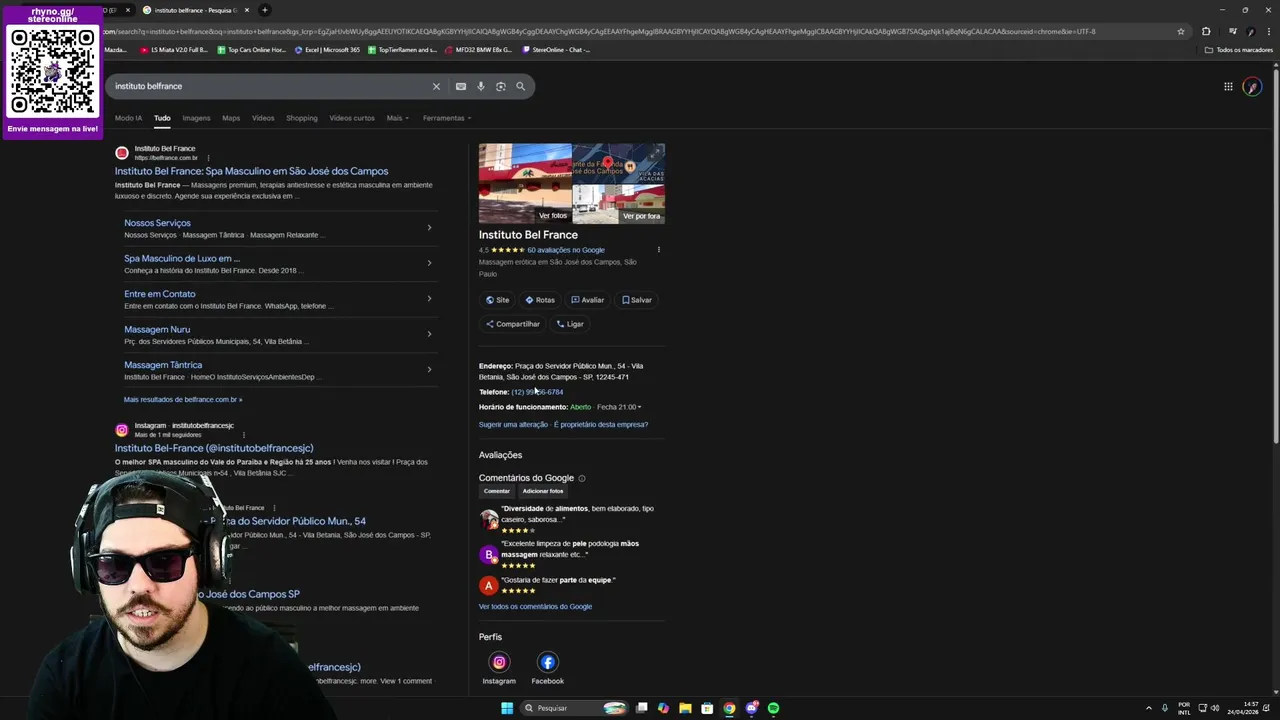Open the Facebook profile icon
This screenshot has height=720, width=1280.
[x=547, y=662]
